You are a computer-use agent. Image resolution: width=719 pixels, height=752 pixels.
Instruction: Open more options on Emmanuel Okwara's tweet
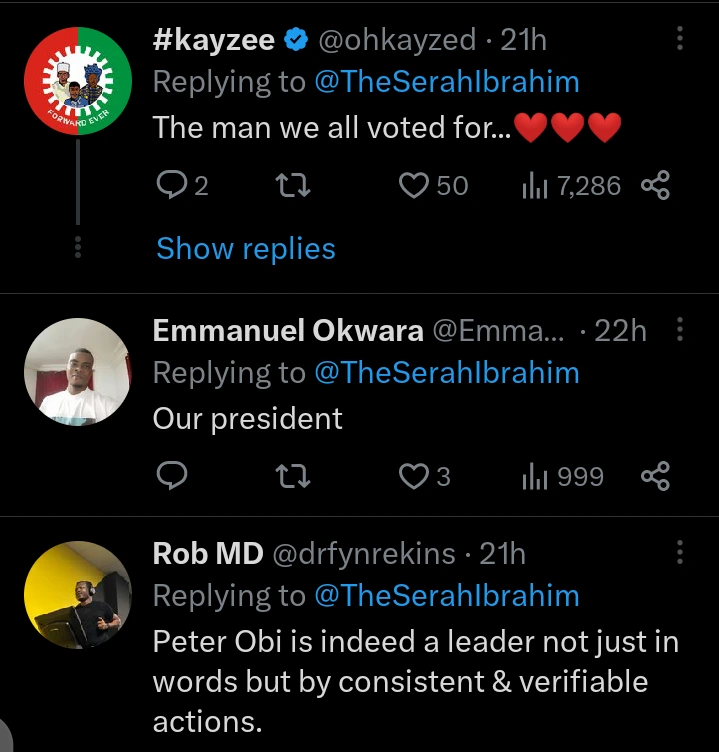point(680,330)
